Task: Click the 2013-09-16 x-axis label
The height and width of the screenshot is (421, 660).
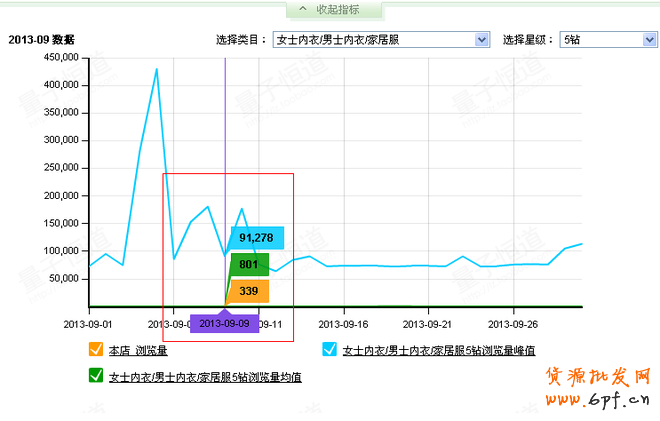Action: tap(343, 324)
